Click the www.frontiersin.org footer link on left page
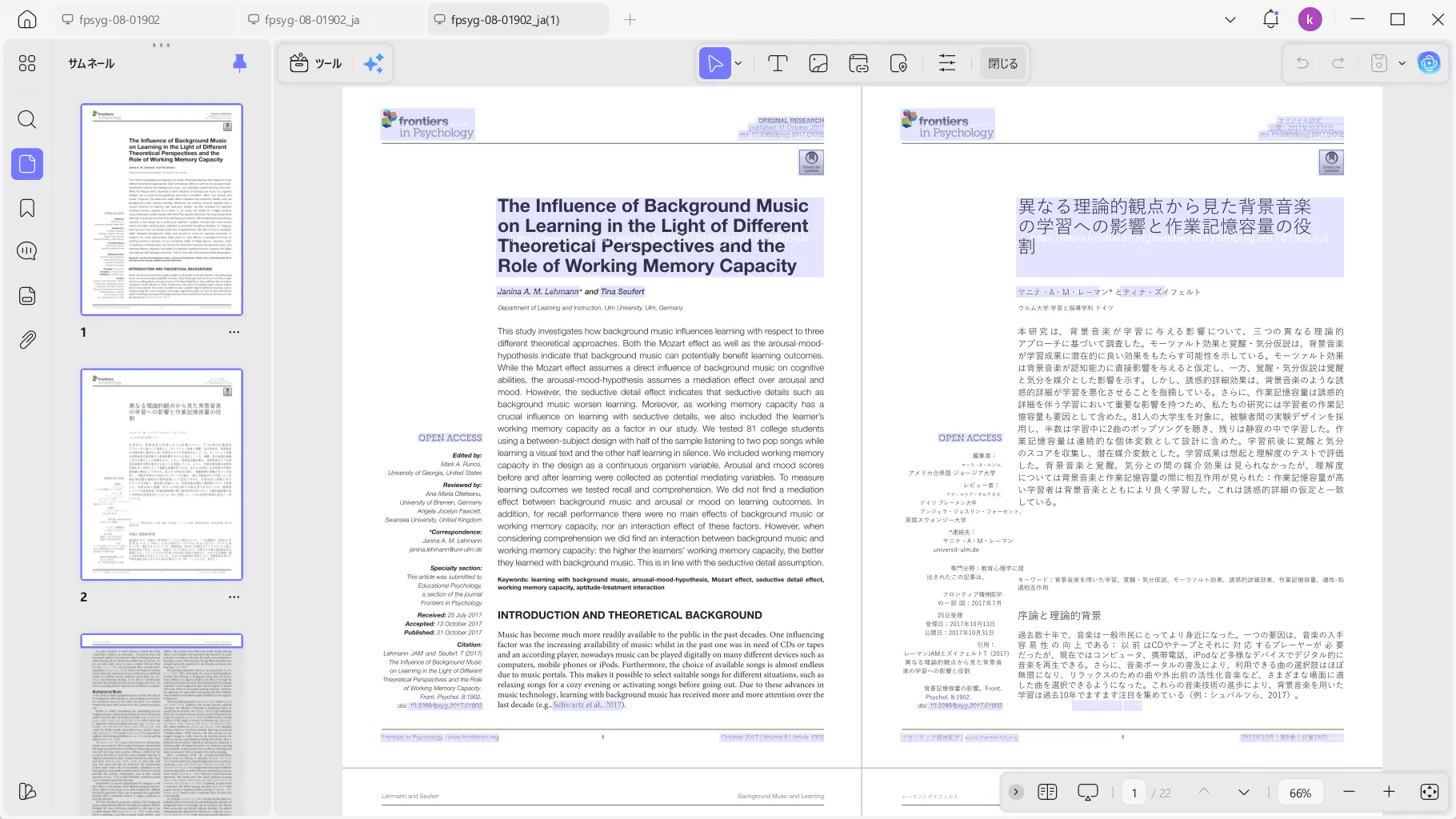The image size is (1456, 819). (x=473, y=737)
